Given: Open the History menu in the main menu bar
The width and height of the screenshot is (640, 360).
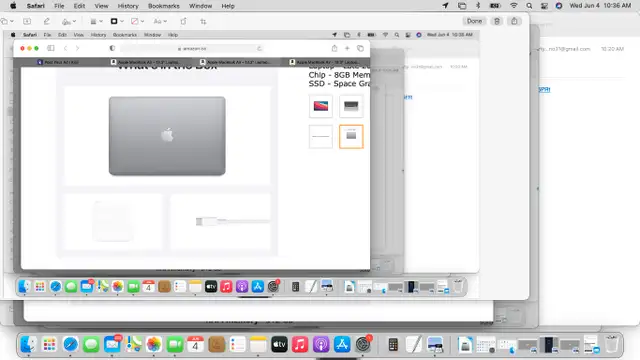Looking at the screenshot, I should (128, 6).
